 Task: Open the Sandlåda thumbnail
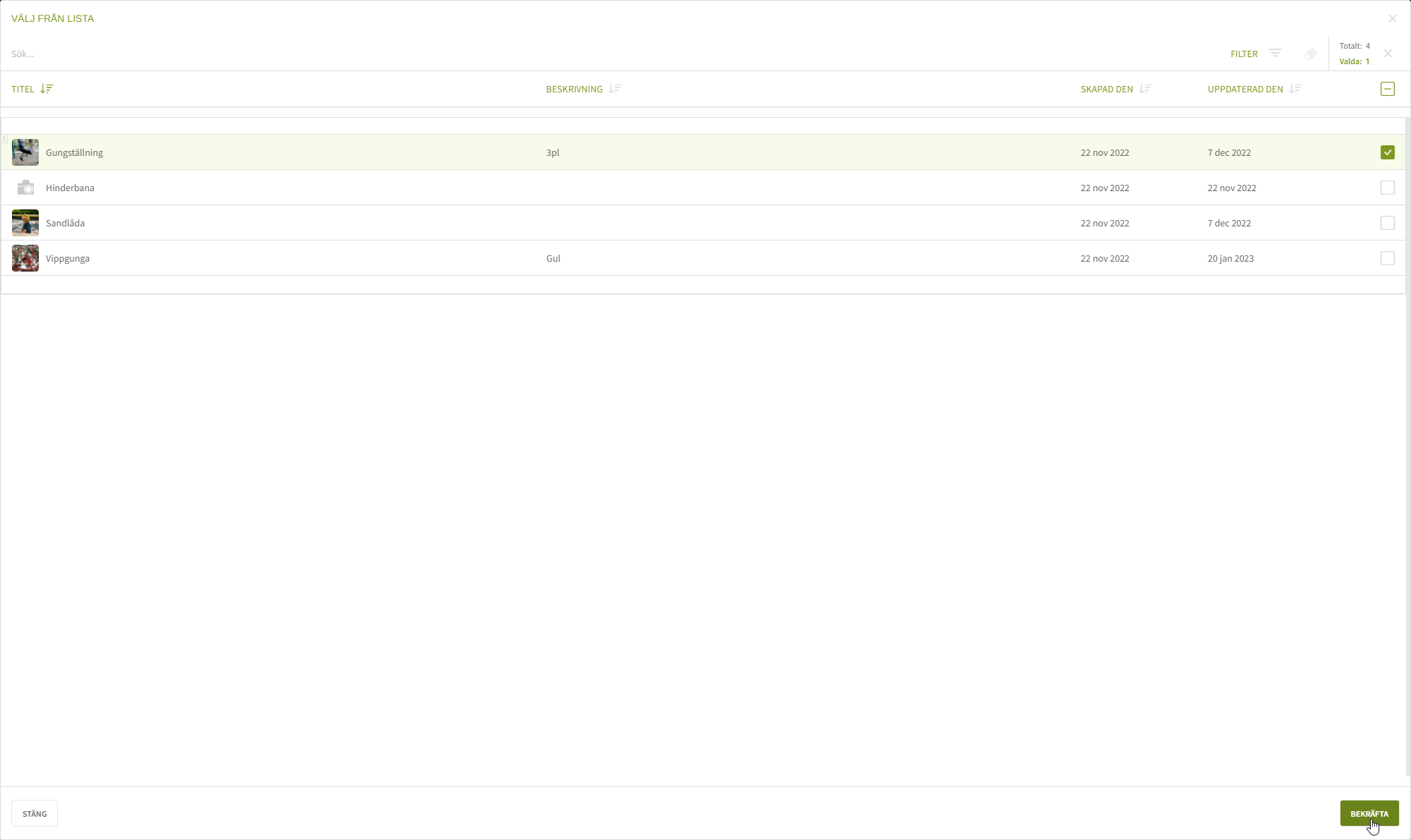(25, 223)
